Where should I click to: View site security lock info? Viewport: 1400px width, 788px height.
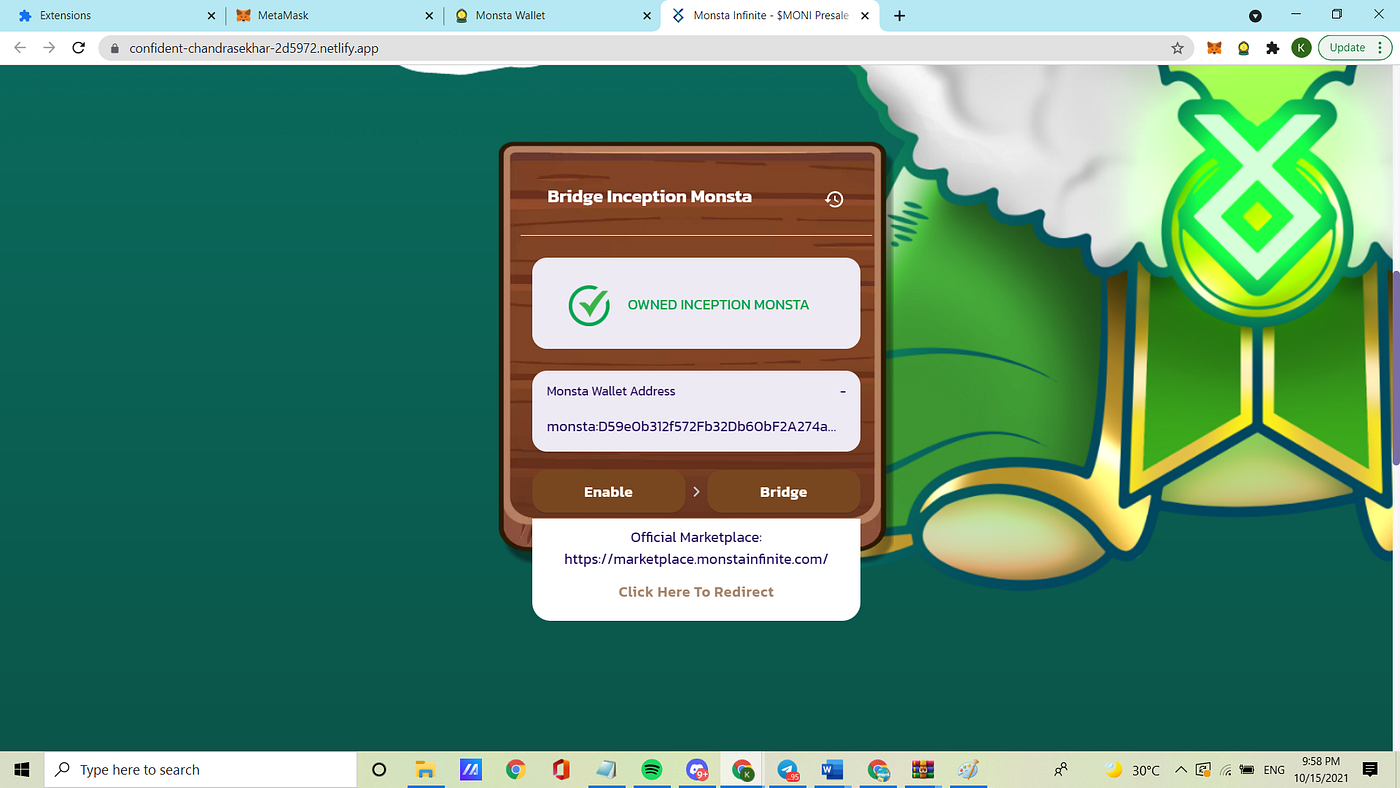click(114, 48)
